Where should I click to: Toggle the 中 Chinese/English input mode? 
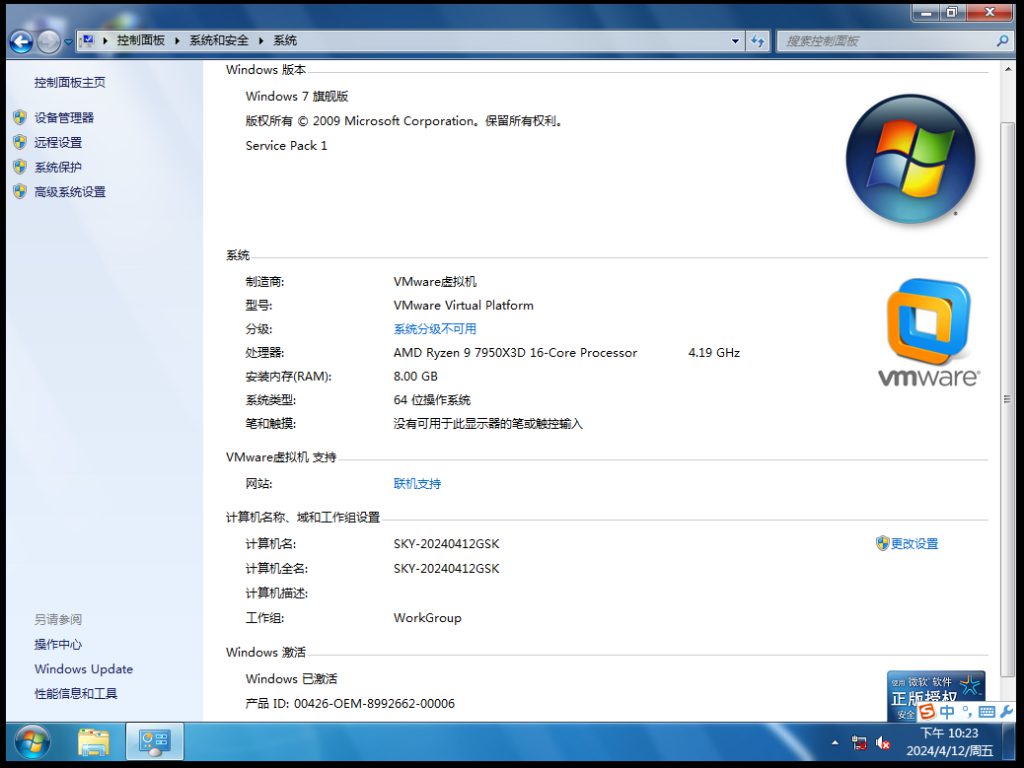point(946,711)
